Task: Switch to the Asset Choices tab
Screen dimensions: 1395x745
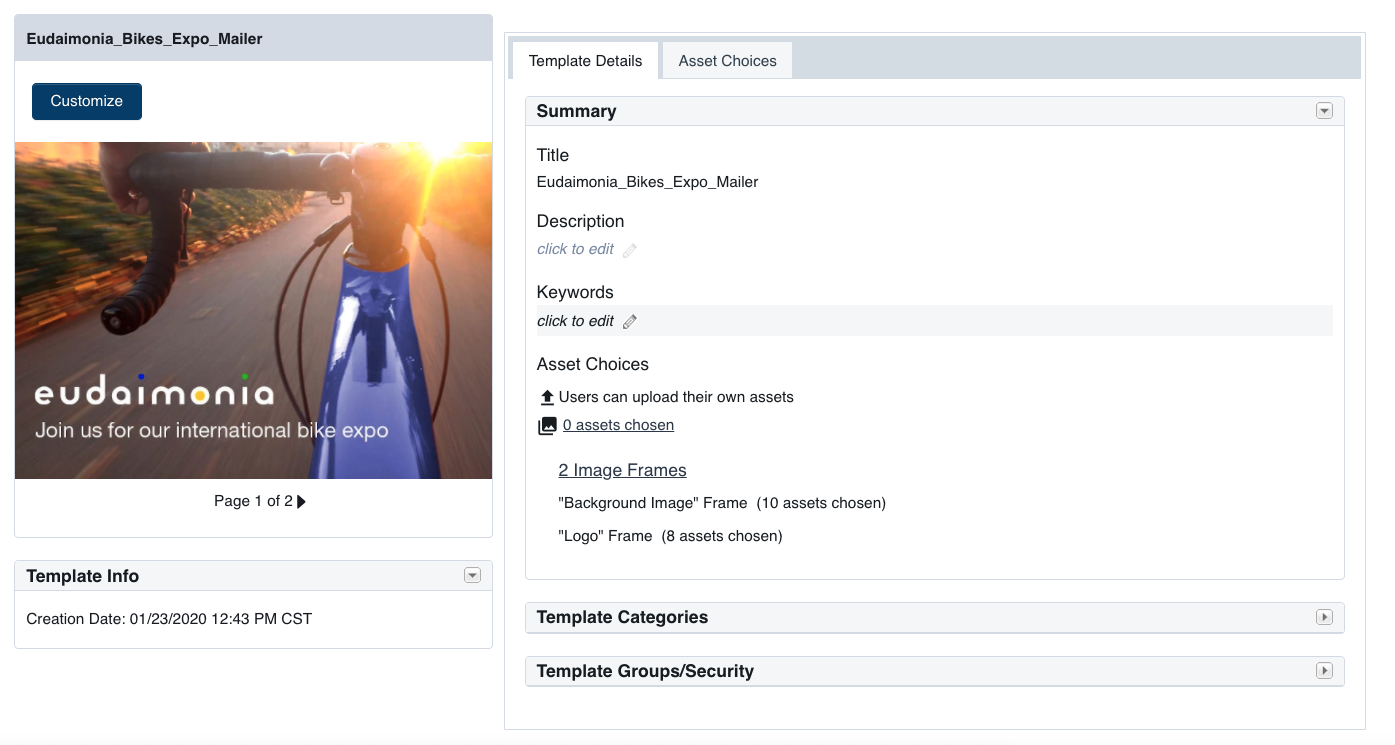Action: (x=727, y=61)
